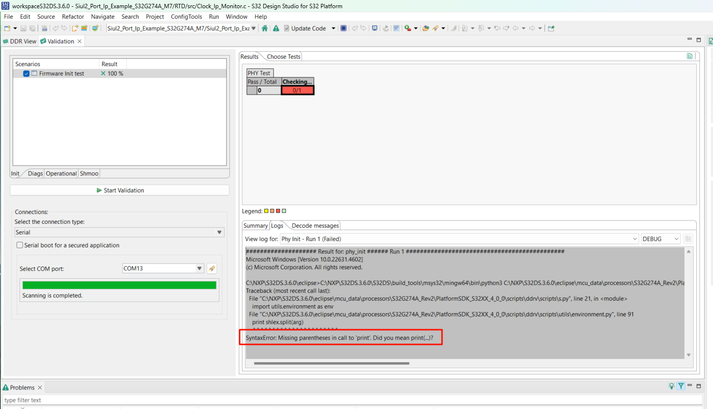Click the green warning triangle toolbar icon
Screen dimensions: 713x409
point(276,28)
